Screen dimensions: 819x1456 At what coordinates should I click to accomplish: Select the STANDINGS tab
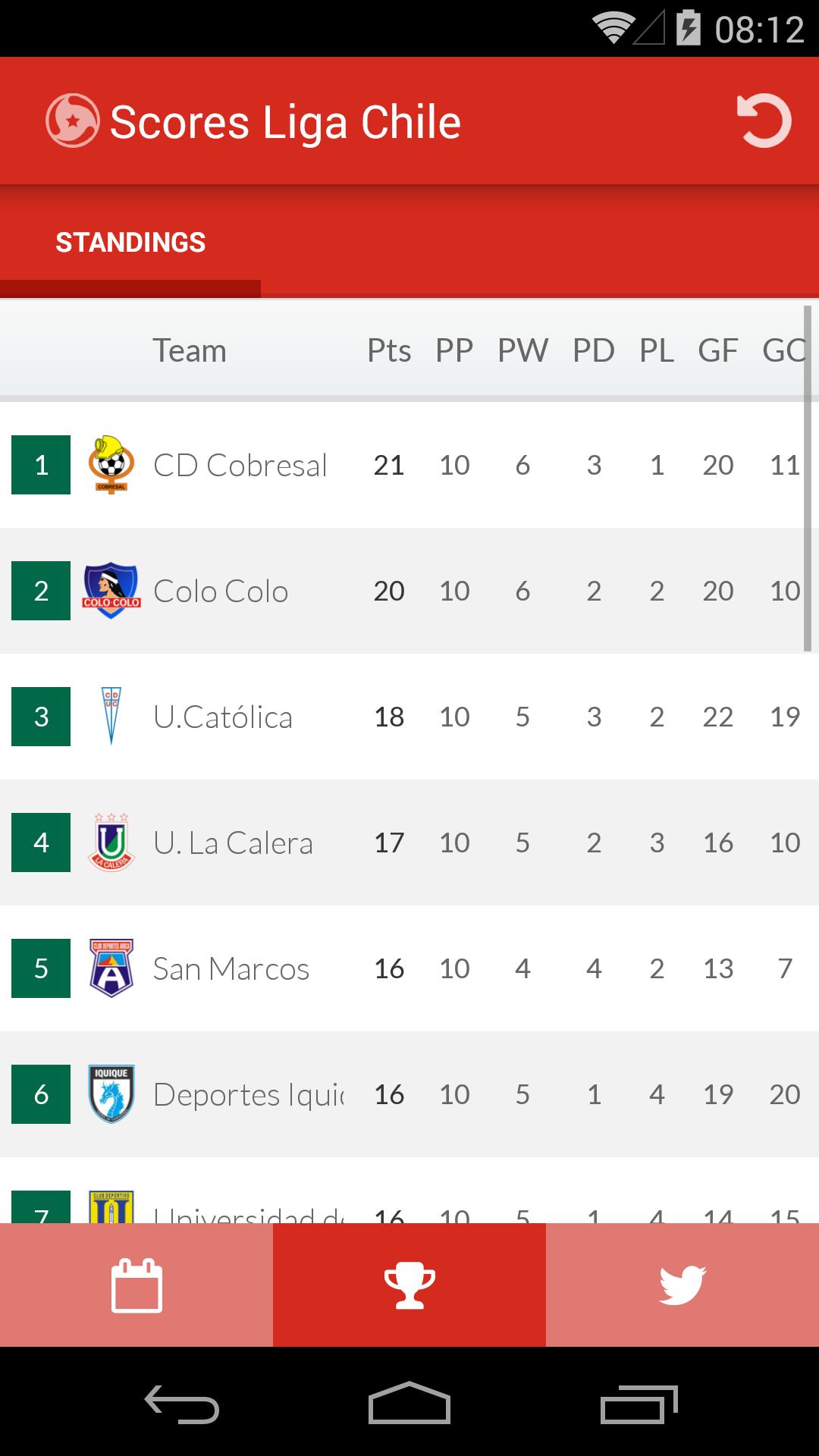(x=130, y=243)
